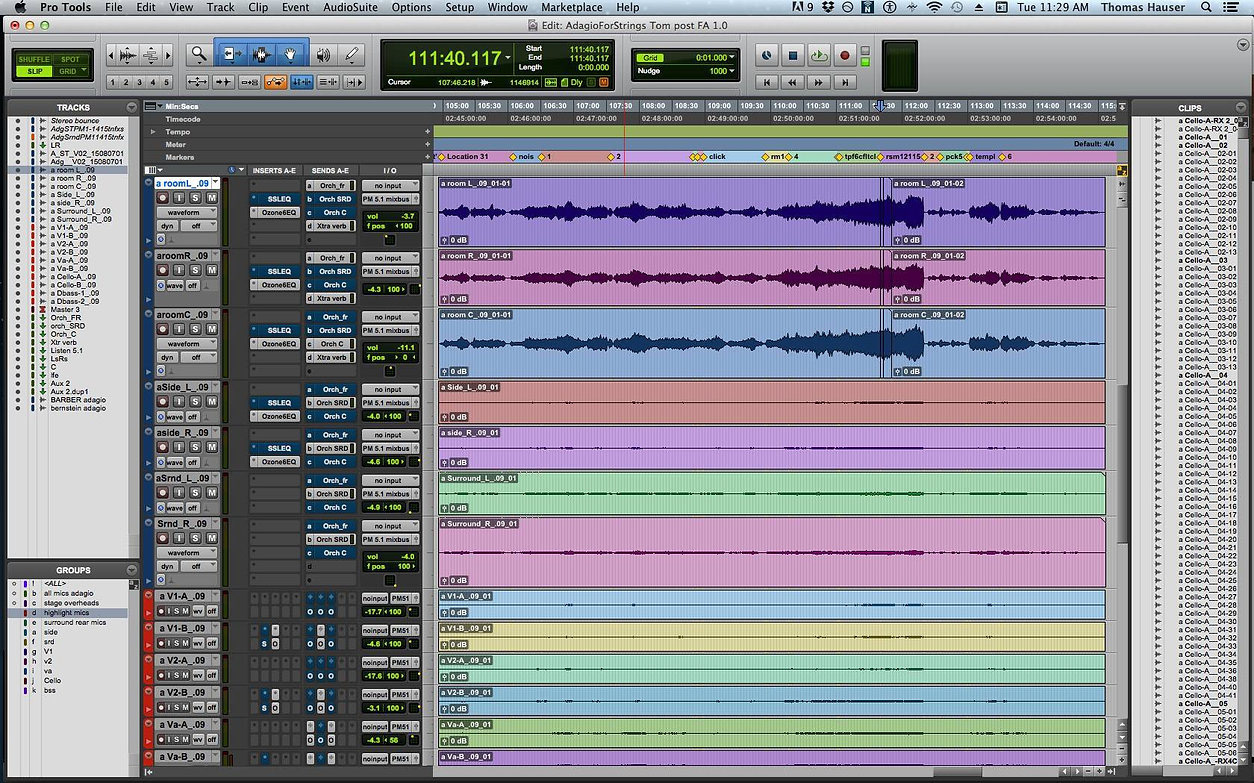Viewport: 1254px width, 783px height.
Task: Open the File menu
Action: 114,7
